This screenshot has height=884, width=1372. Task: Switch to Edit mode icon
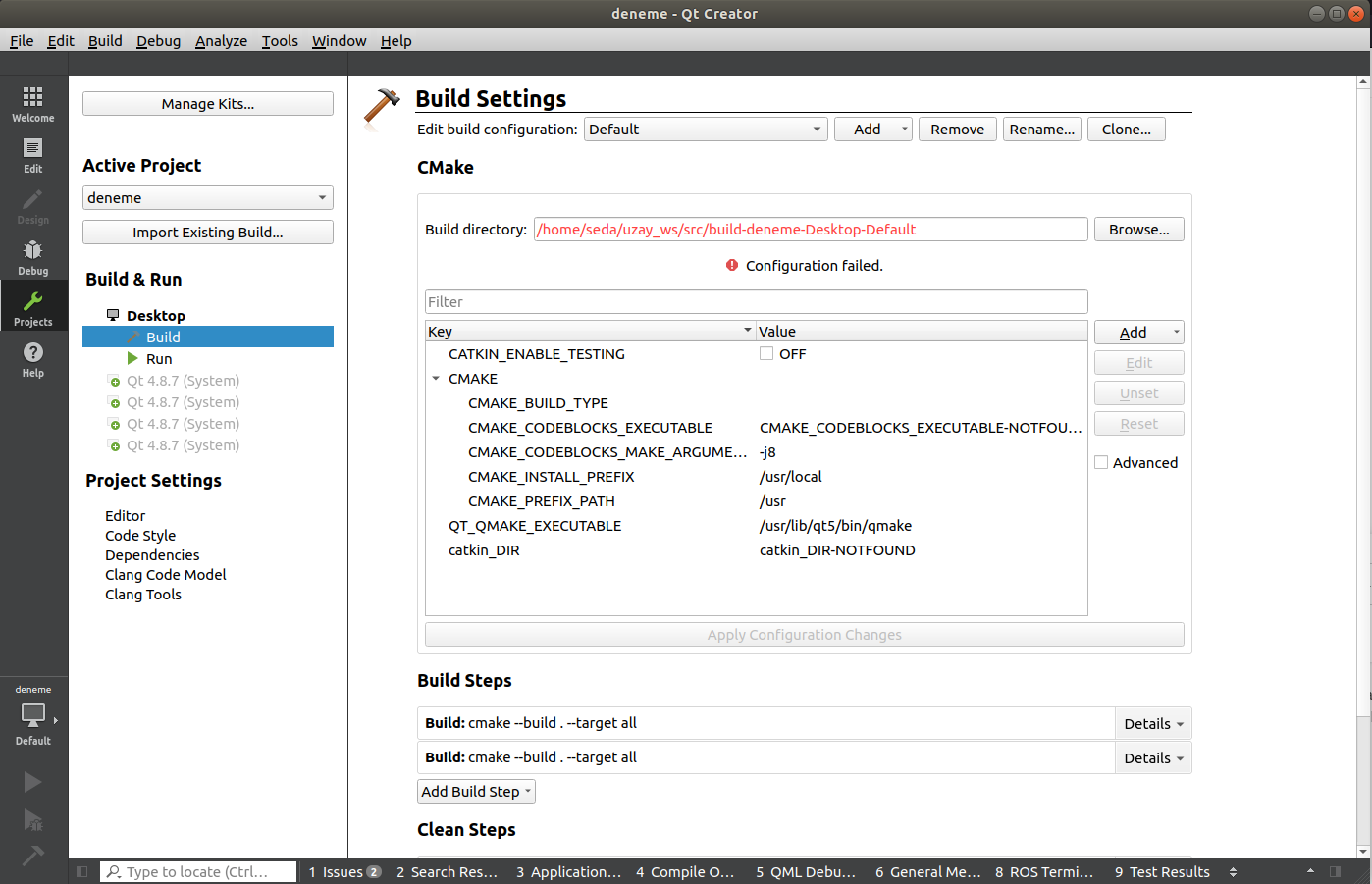point(32,154)
